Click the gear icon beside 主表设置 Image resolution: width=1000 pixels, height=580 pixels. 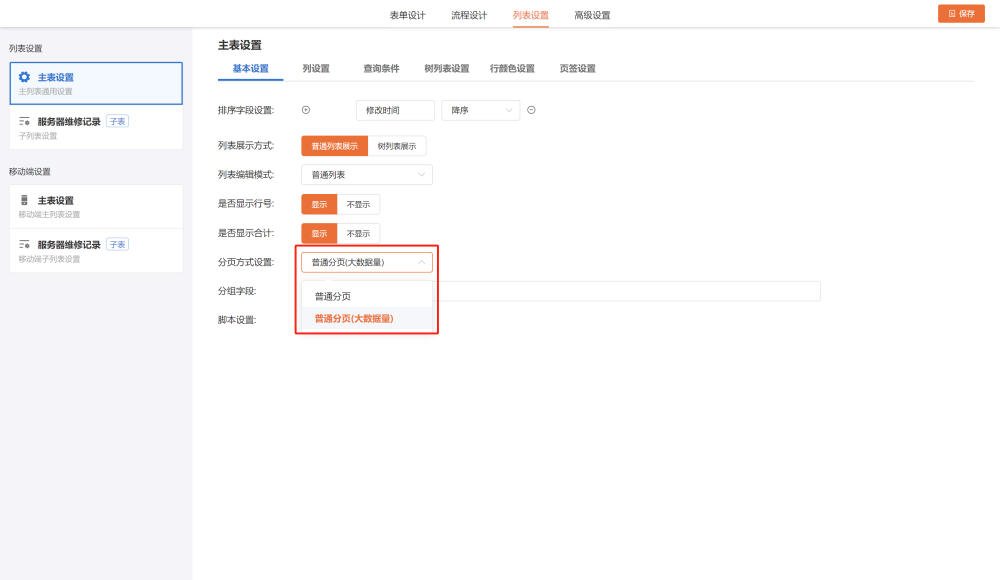pyautogui.click(x=25, y=77)
